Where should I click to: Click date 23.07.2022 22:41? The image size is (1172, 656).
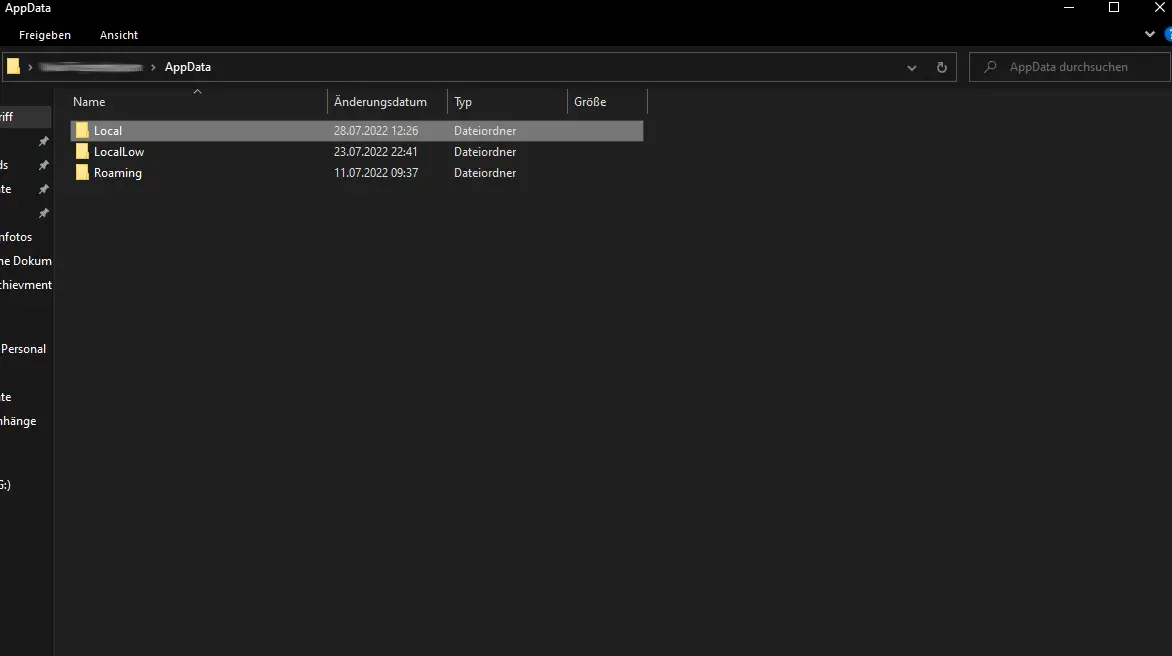(x=376, y=152)
